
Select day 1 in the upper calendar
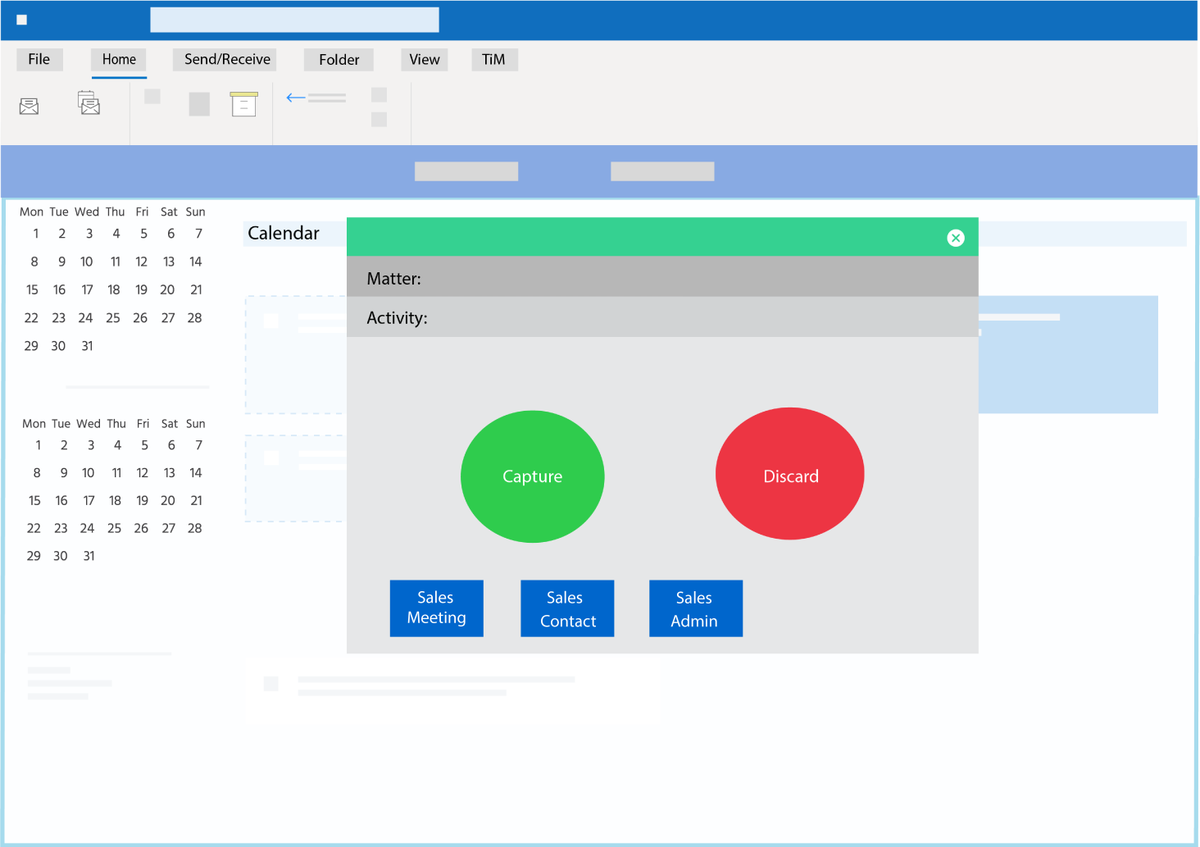35,234
